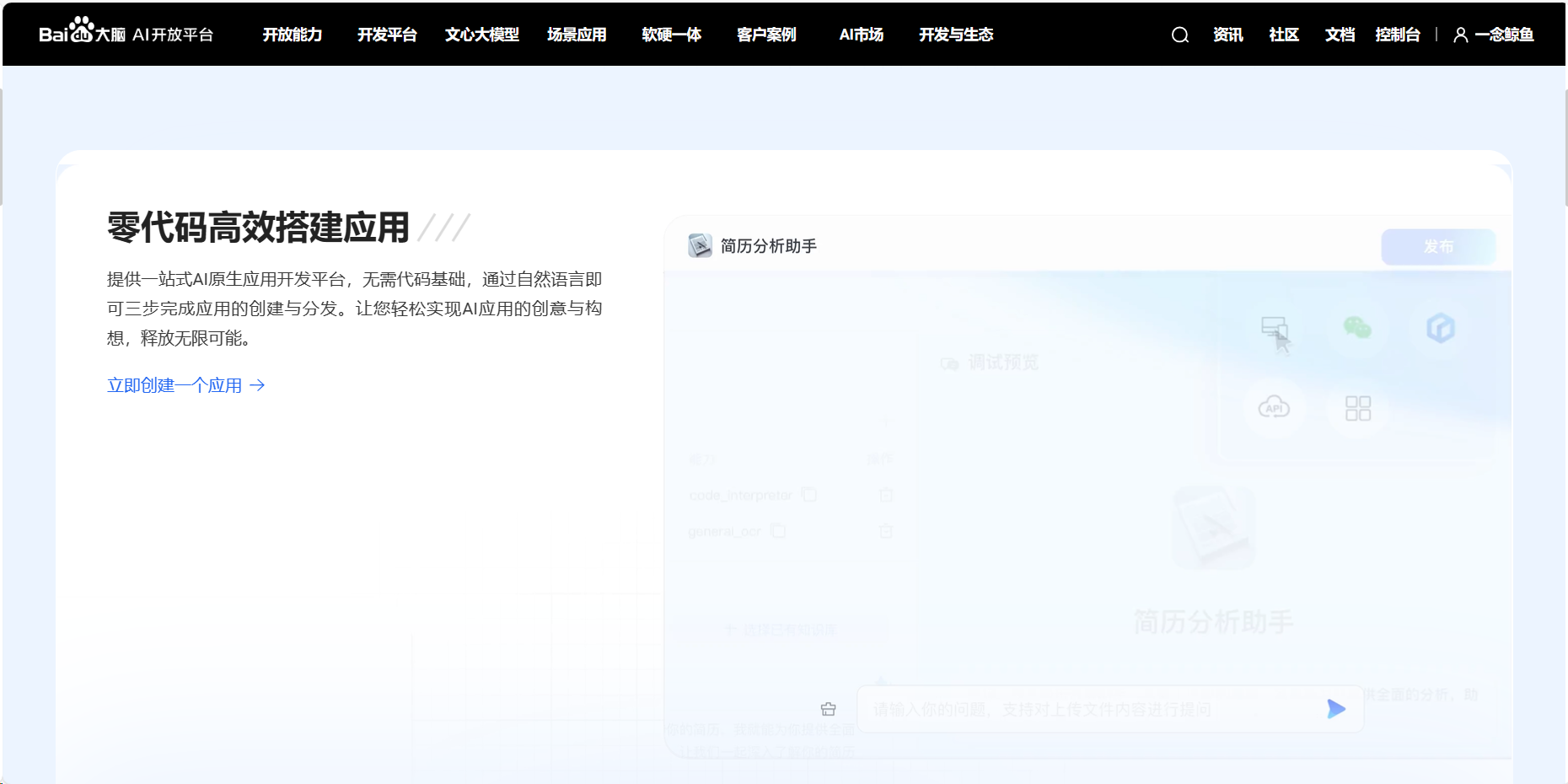Open the 社区 section

(x=1283, y=35)
